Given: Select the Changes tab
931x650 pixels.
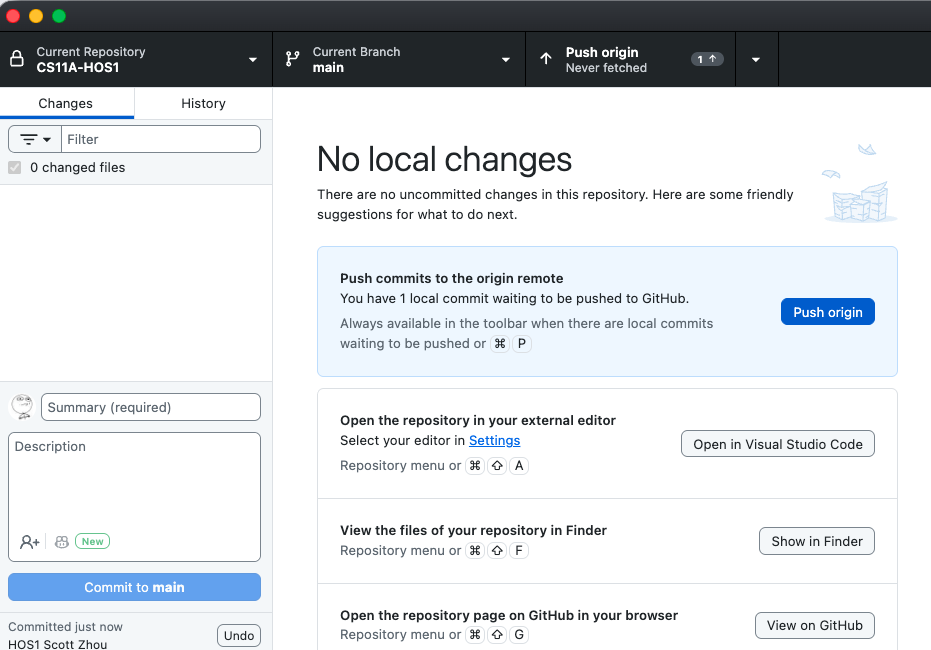Looking at the screenshot, I should [x=66, y=103].
